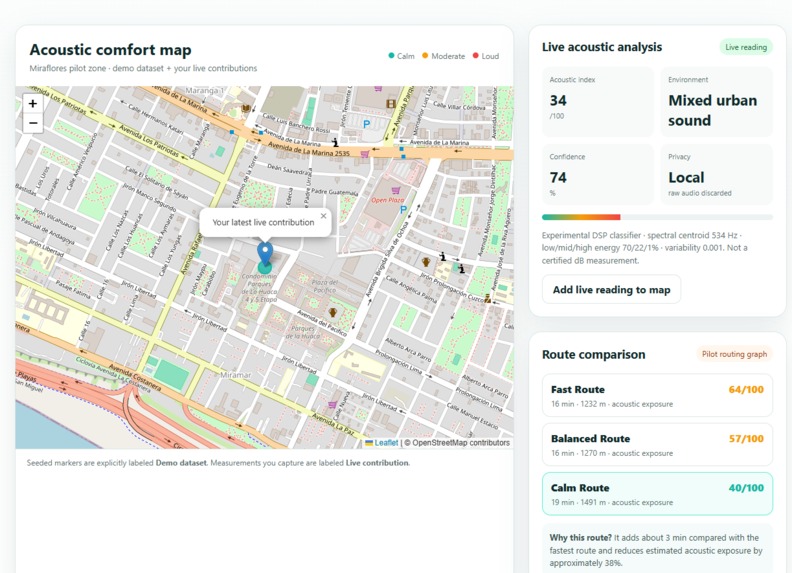Select the Balanced Route card
Image resolution: width=792 pixels, height=573 pixels.
coord(657,445)
